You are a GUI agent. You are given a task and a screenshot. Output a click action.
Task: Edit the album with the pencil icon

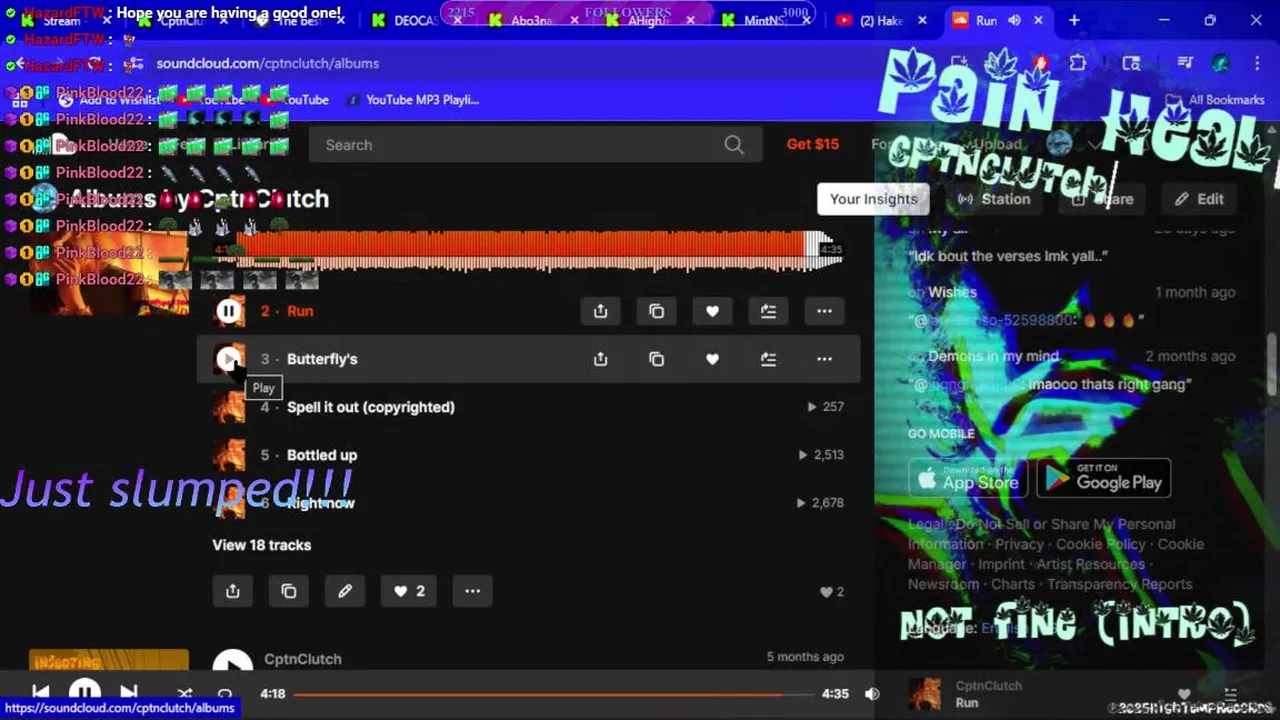(345, 591)
